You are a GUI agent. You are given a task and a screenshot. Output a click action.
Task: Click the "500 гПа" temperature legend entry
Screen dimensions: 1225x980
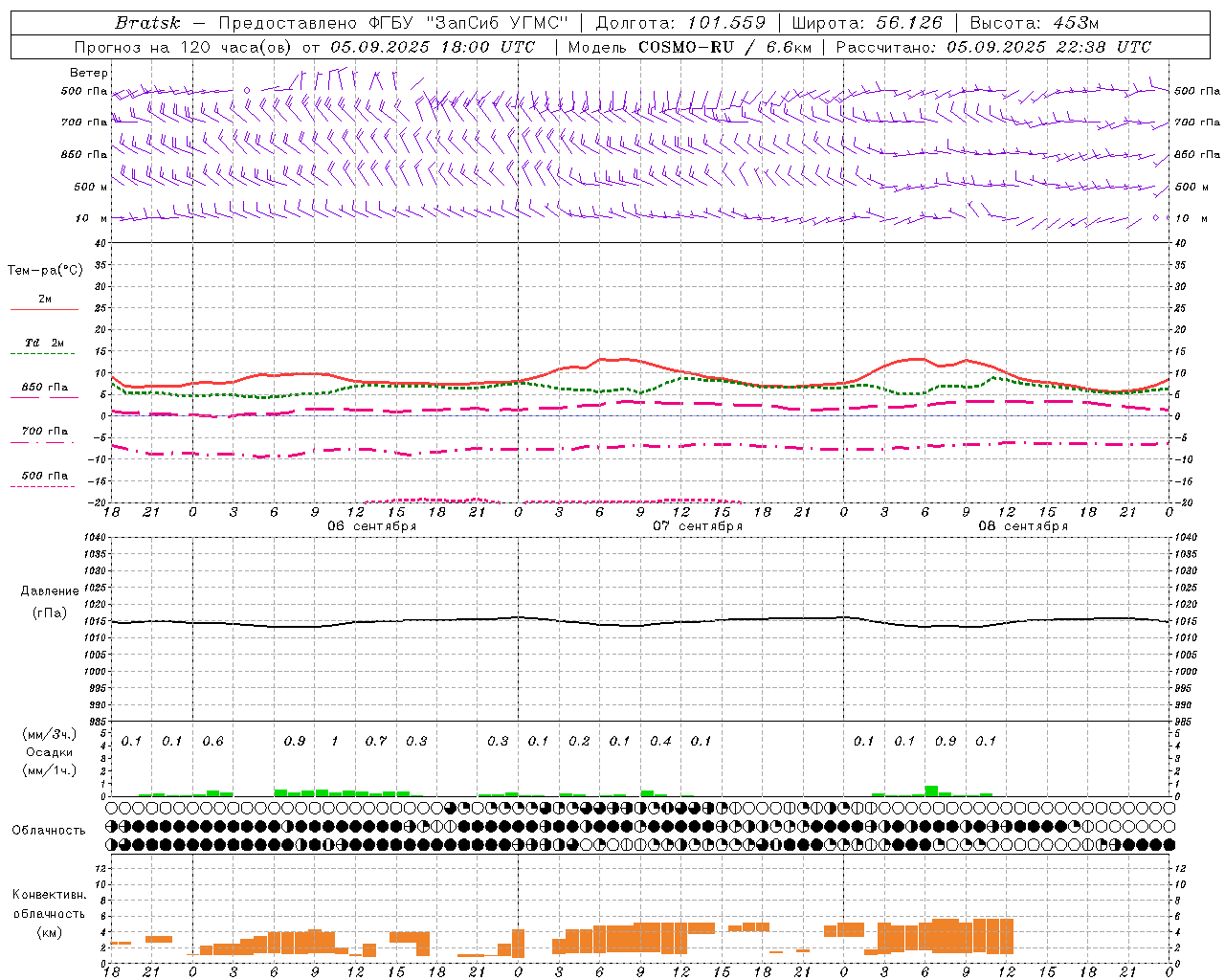point(45,476)
